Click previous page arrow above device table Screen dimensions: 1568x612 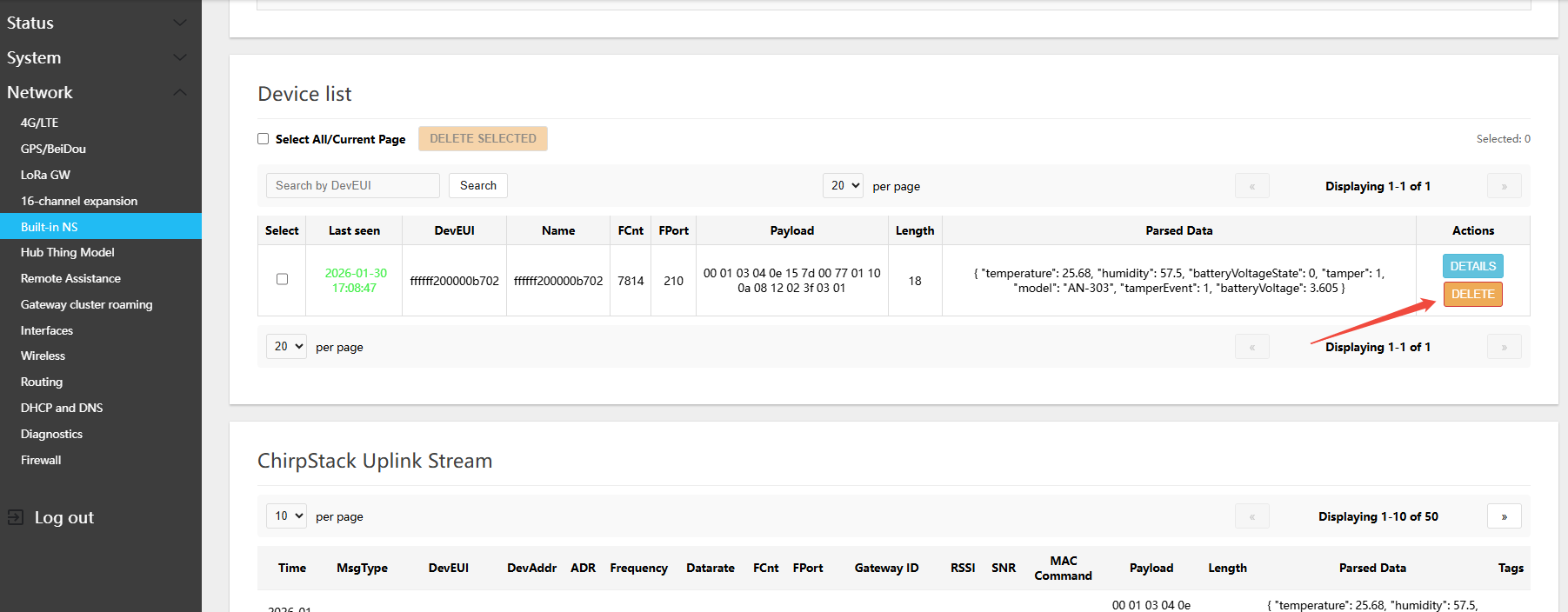click(1251, 186)
